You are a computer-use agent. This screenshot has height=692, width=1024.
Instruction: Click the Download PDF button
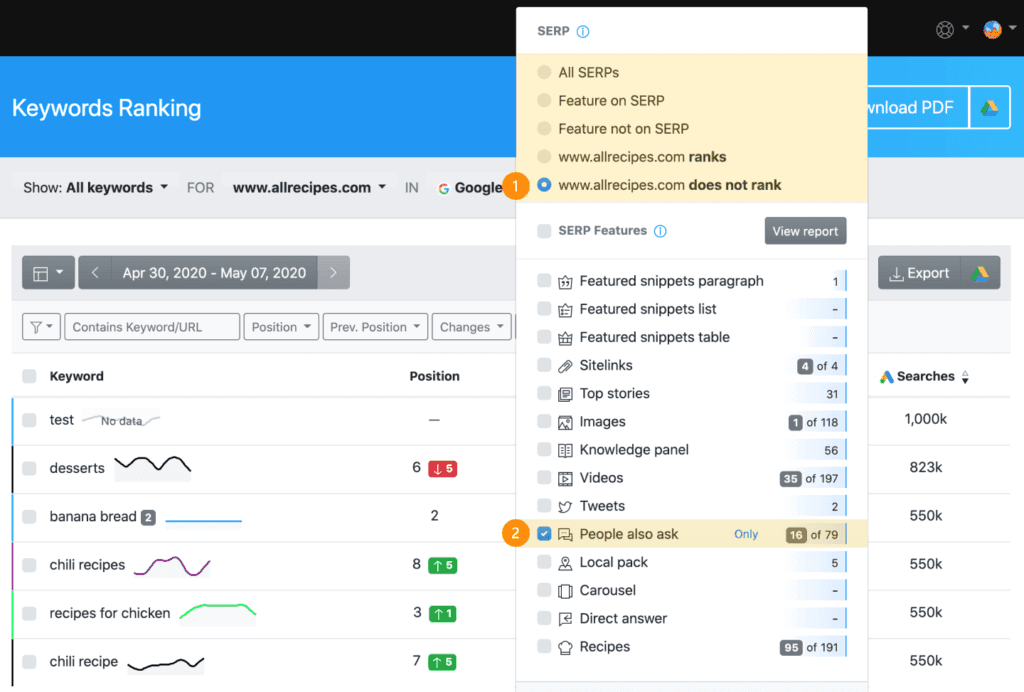point(918,108)
